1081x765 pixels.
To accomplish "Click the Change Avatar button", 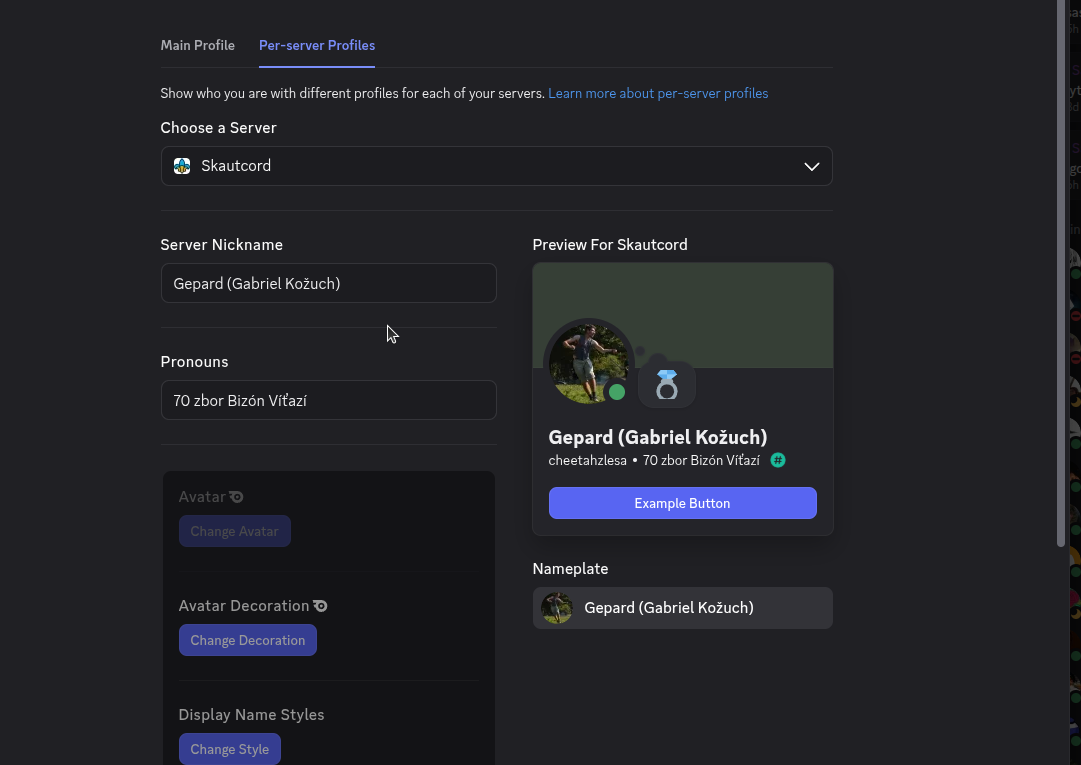I will coord(234,531).
